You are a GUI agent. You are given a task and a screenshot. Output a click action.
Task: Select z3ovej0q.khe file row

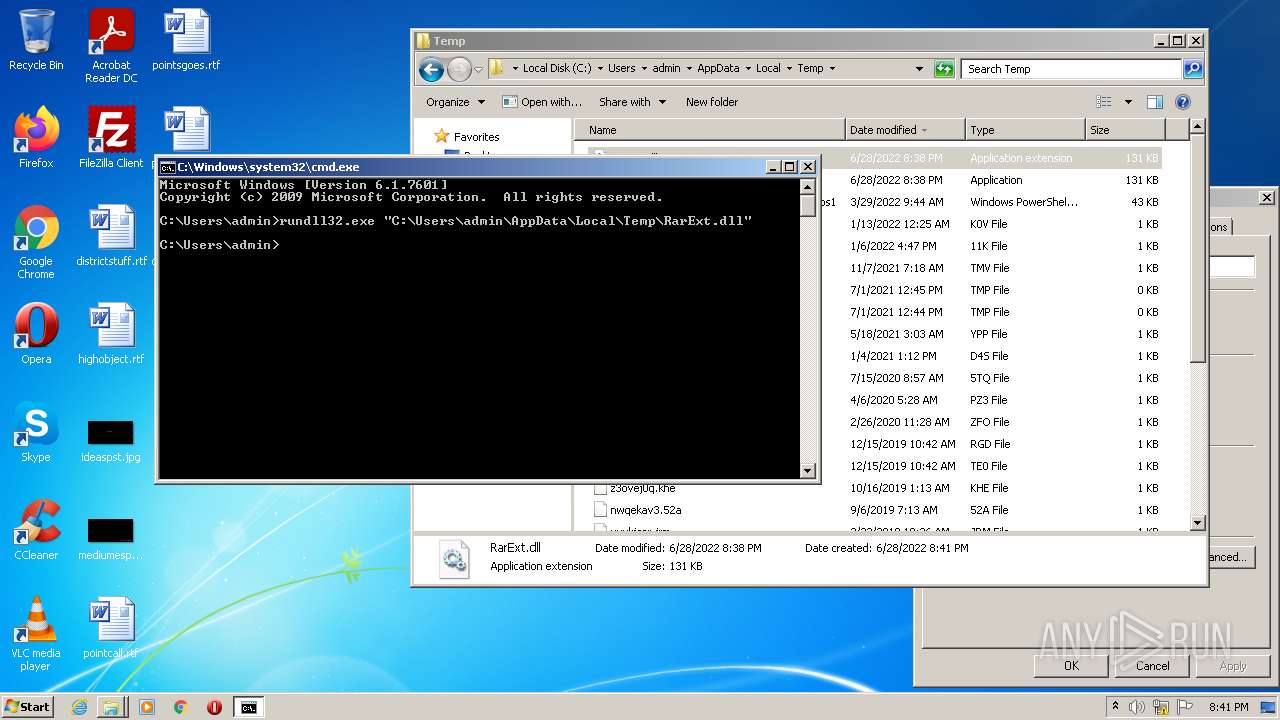(877, 488)
